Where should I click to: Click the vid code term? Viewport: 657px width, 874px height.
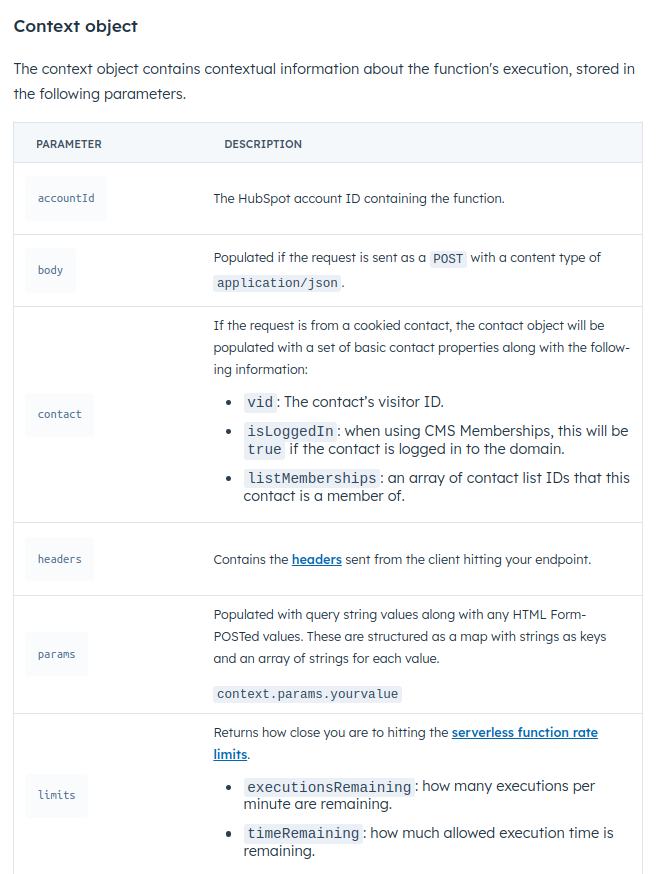point(260,402)
